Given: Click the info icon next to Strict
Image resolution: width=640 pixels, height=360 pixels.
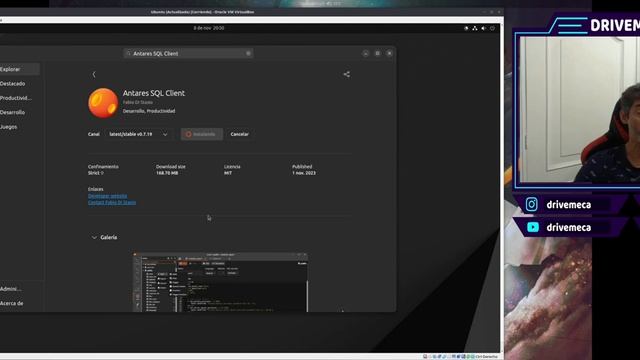Looking at the screenshot, I should point(102,173).
